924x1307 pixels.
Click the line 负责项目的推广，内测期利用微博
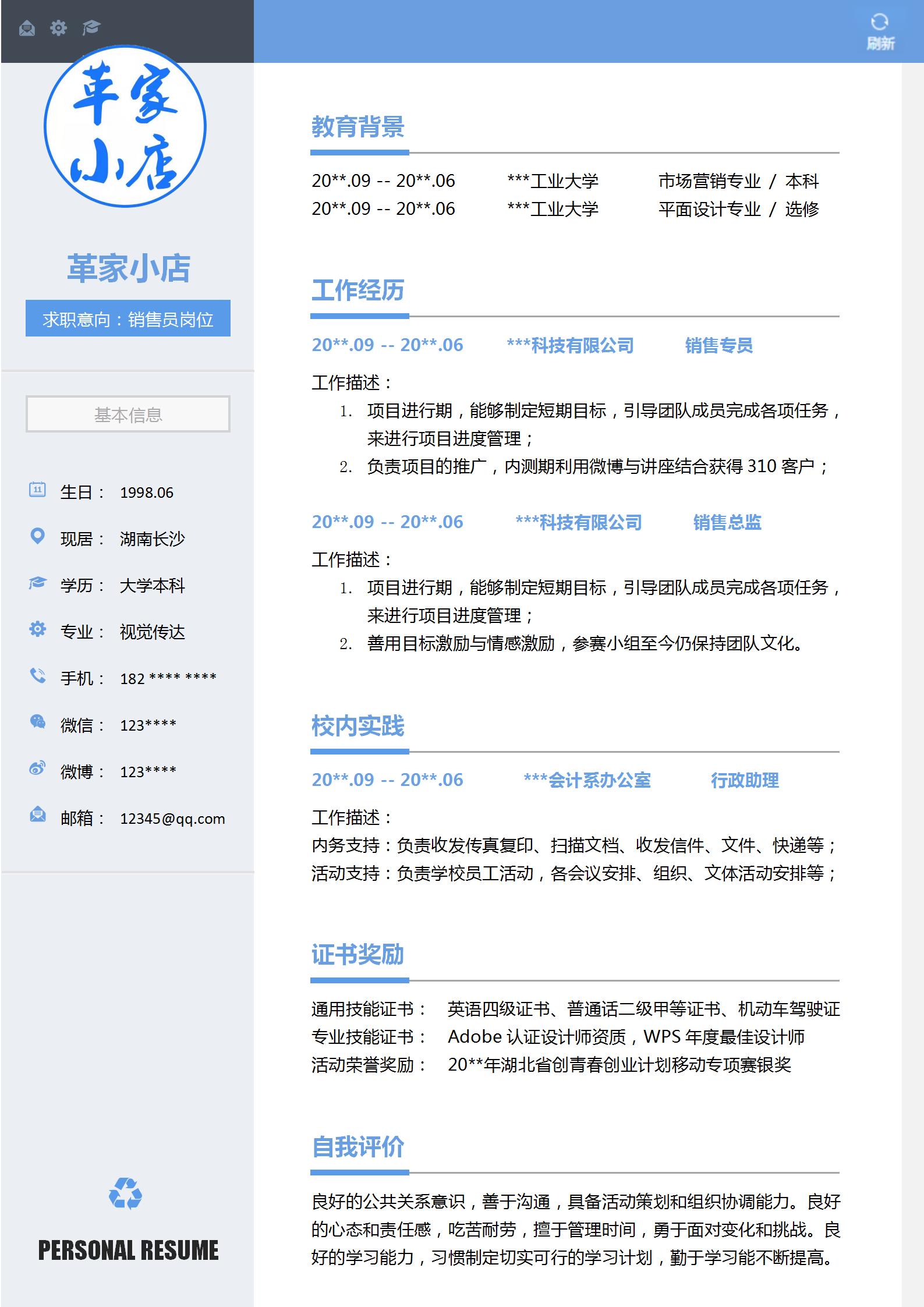pos(598,466)
